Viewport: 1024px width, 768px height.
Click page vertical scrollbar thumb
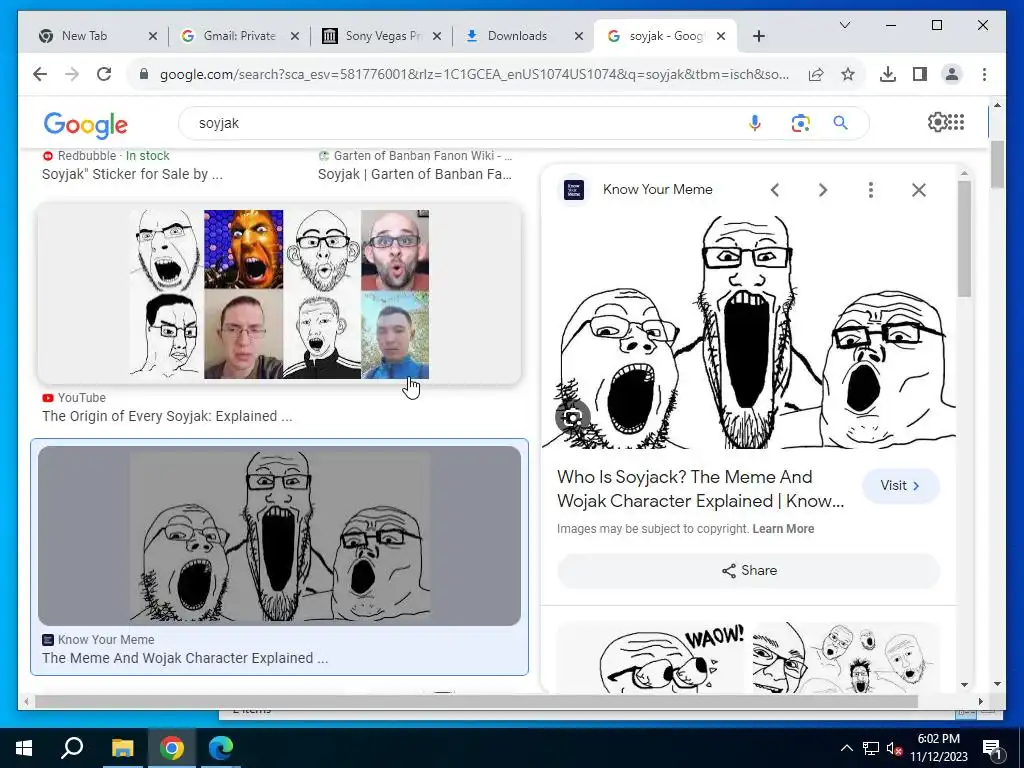(997, 164)
